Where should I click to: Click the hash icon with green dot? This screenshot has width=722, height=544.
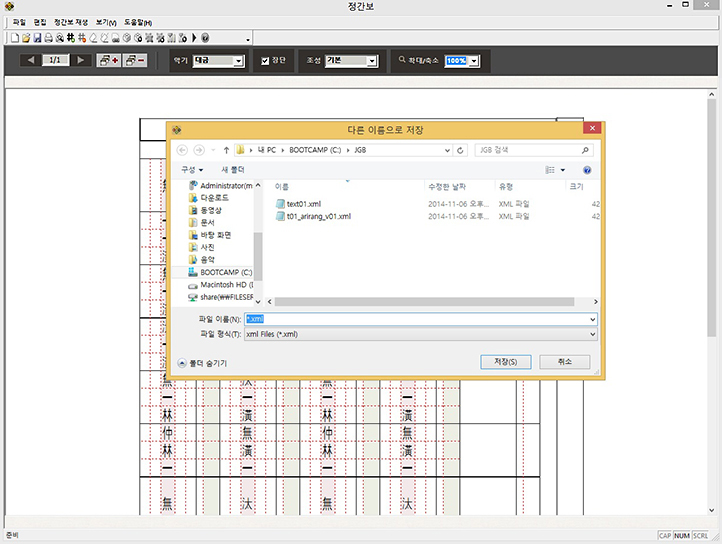[x=70, y=38]
